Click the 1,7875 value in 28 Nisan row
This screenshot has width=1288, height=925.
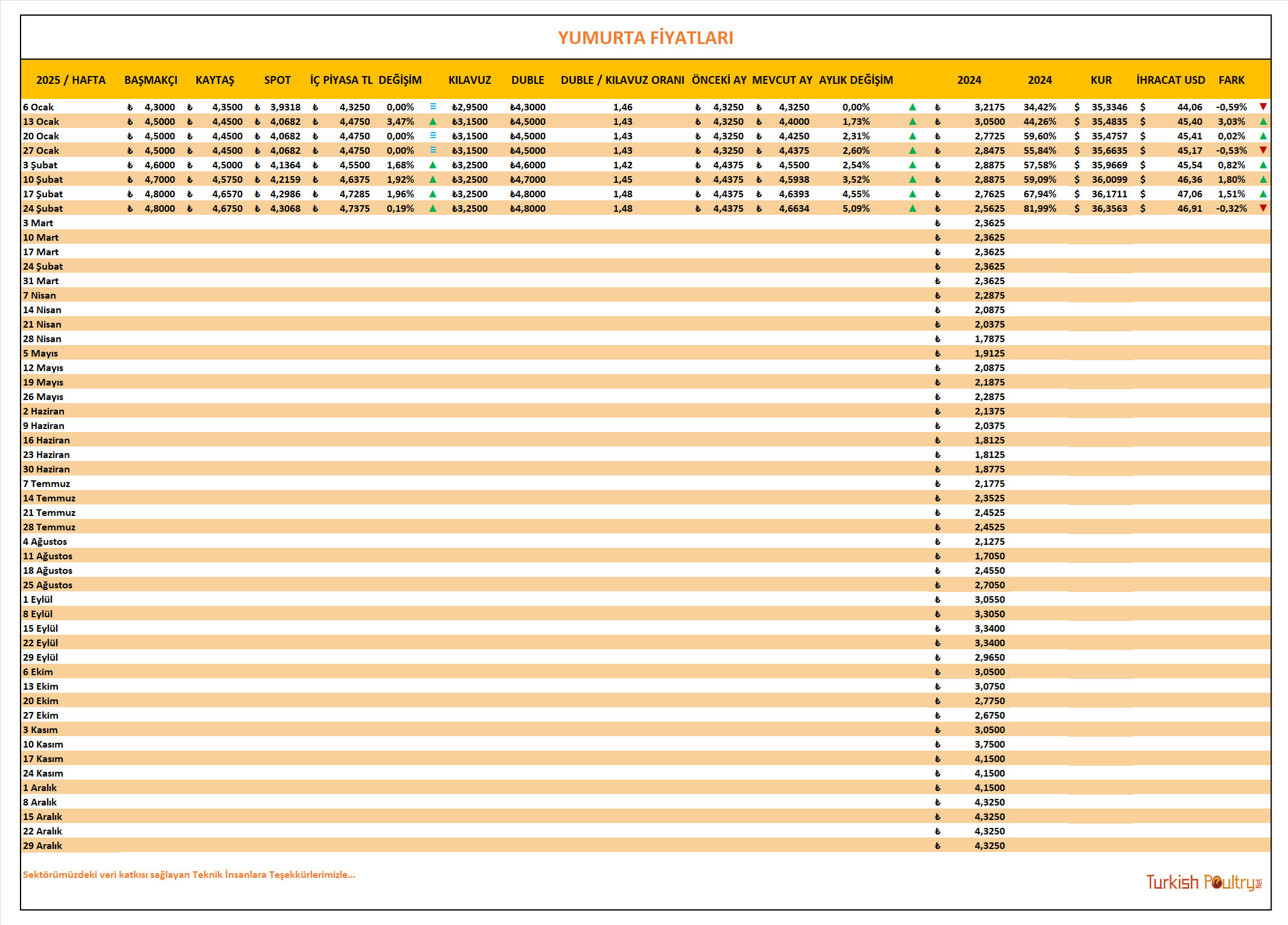[989, 339]
